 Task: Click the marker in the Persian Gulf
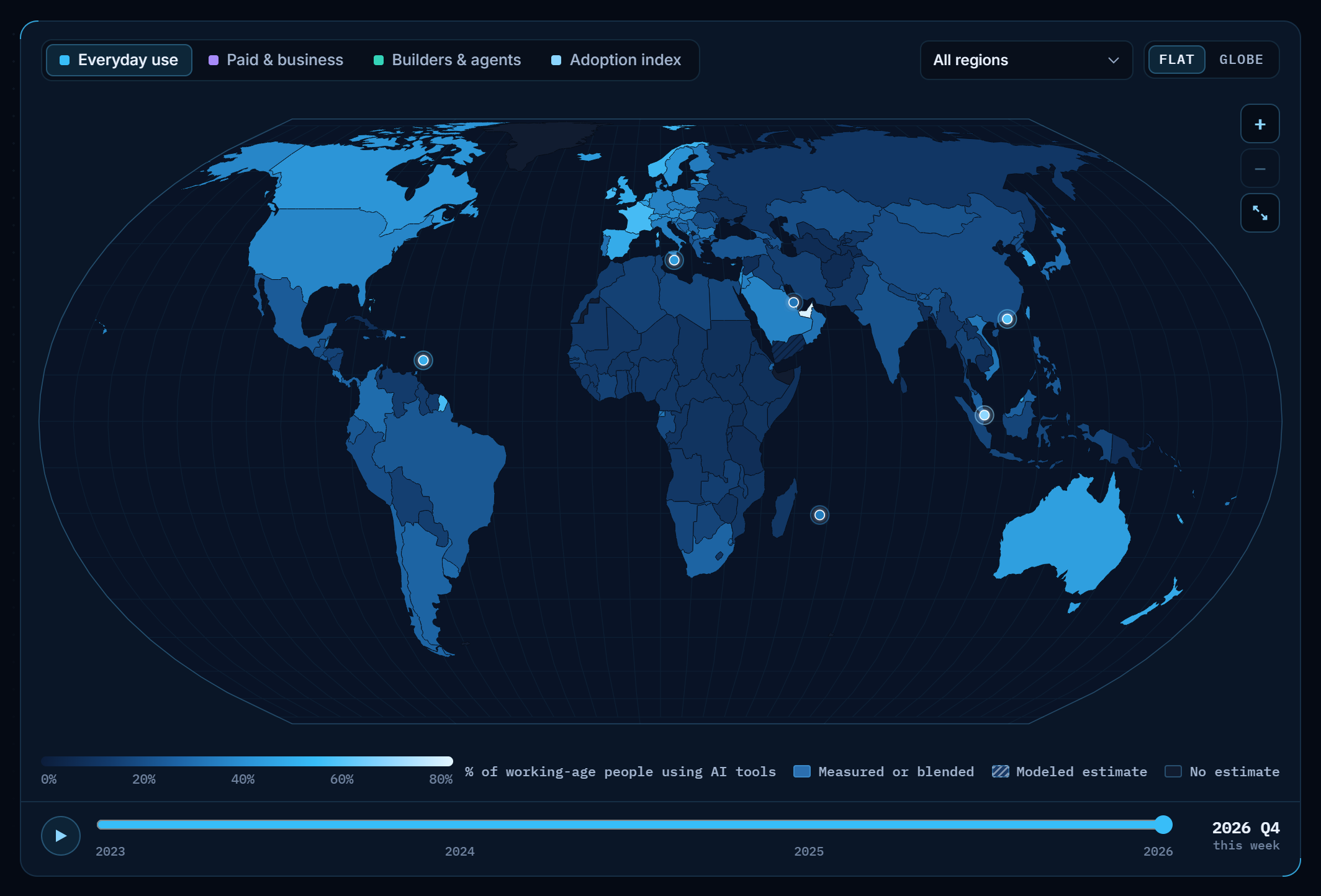(793, 303)
